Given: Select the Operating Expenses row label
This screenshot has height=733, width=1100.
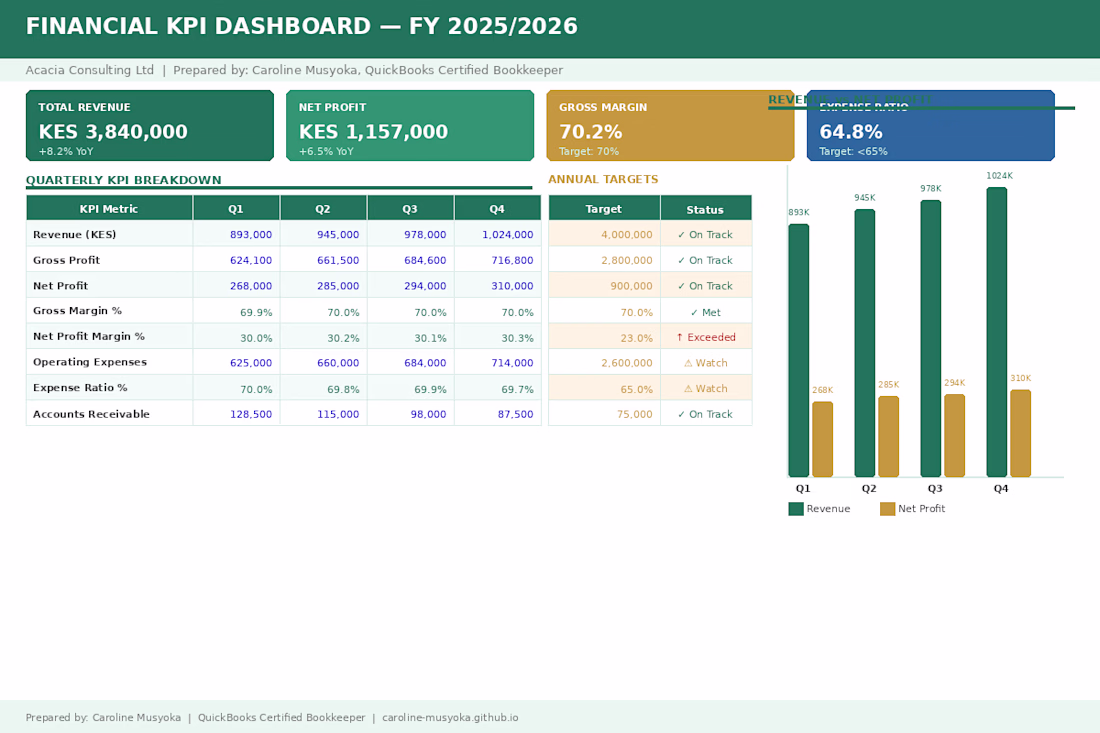Looking at the screenshot, I should point(90,362).
